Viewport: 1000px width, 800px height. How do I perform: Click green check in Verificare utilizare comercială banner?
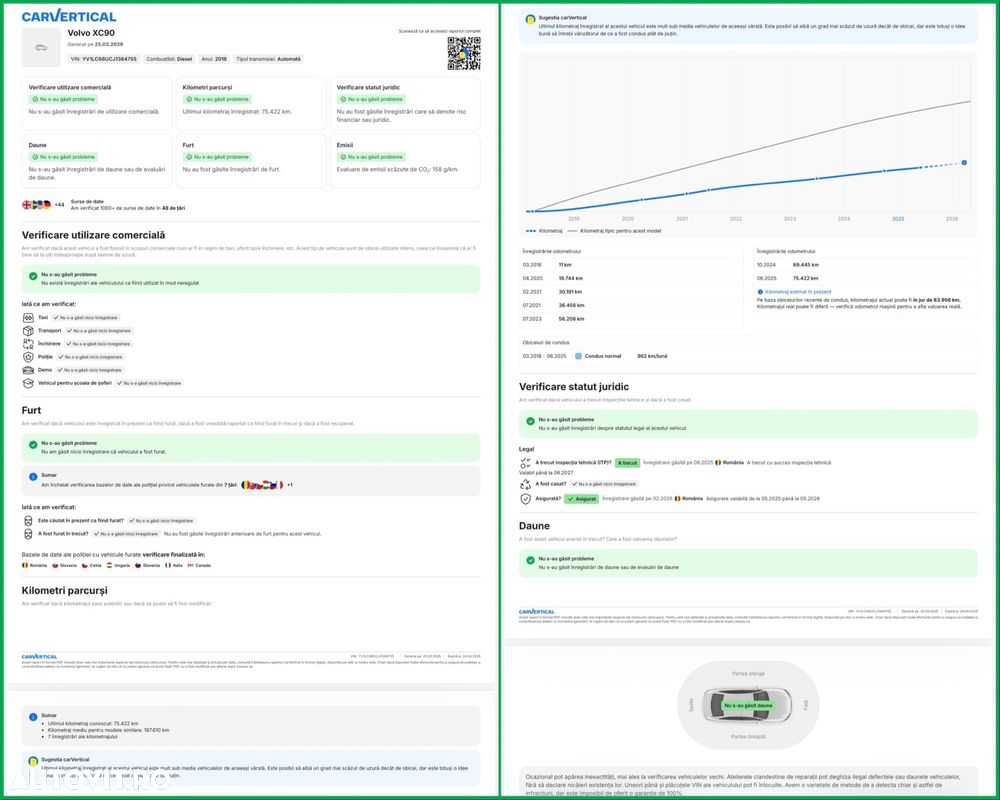(x=33, y=276)
